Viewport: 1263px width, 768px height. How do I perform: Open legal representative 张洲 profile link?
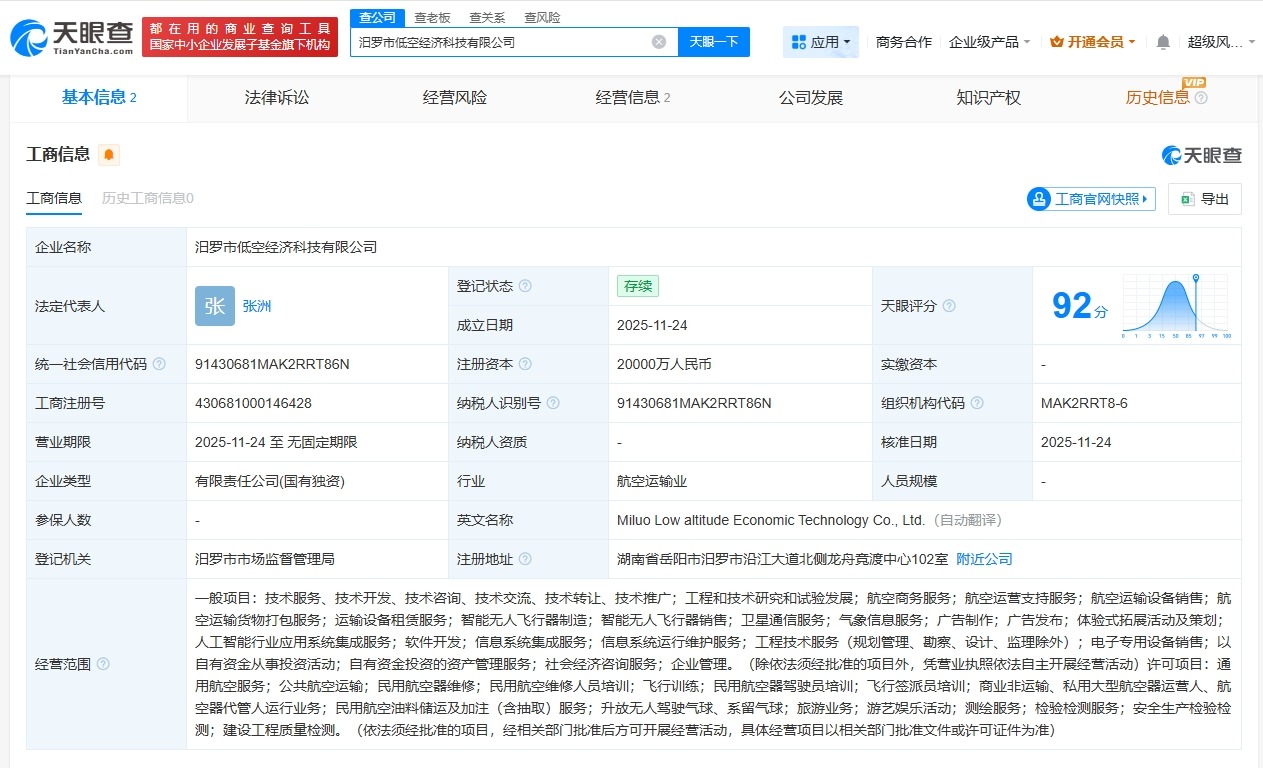pos(254,306)
